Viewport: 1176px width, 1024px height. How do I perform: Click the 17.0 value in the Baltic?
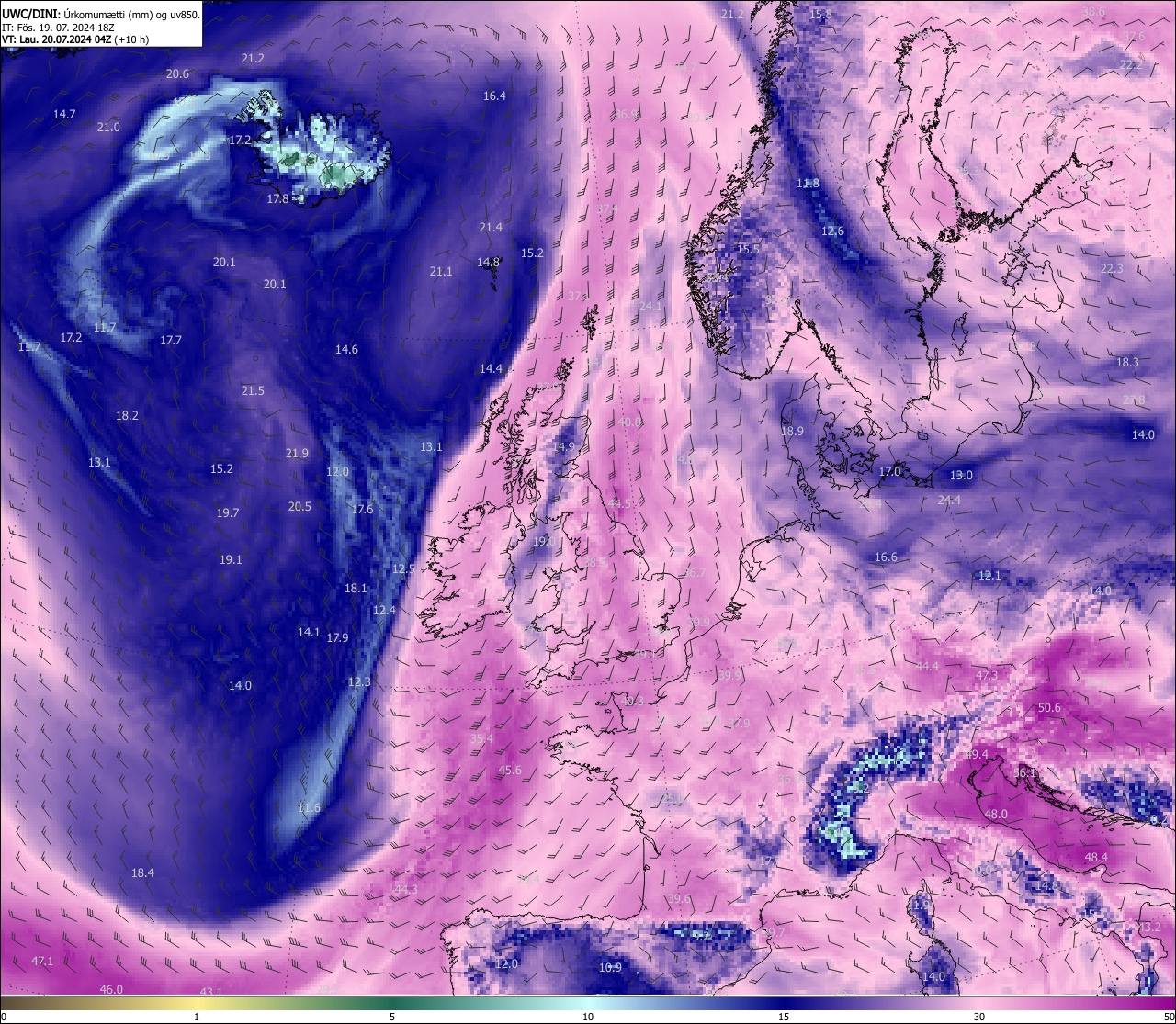[890, 472]
